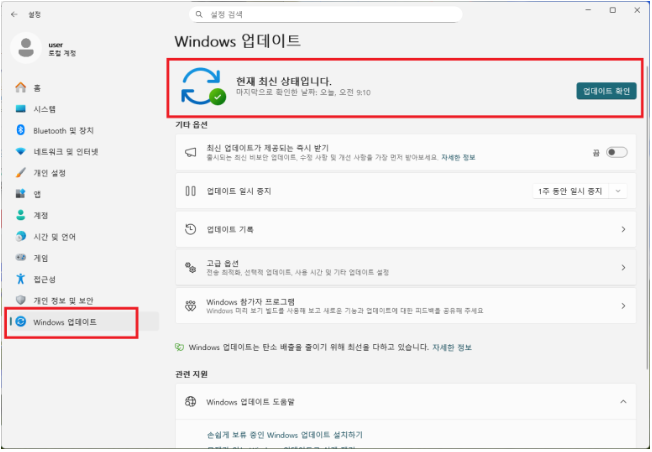This screenshot has height=452, width=652.
Task: Open the pause for 1 week dropdown
Action: click(580, 191)
